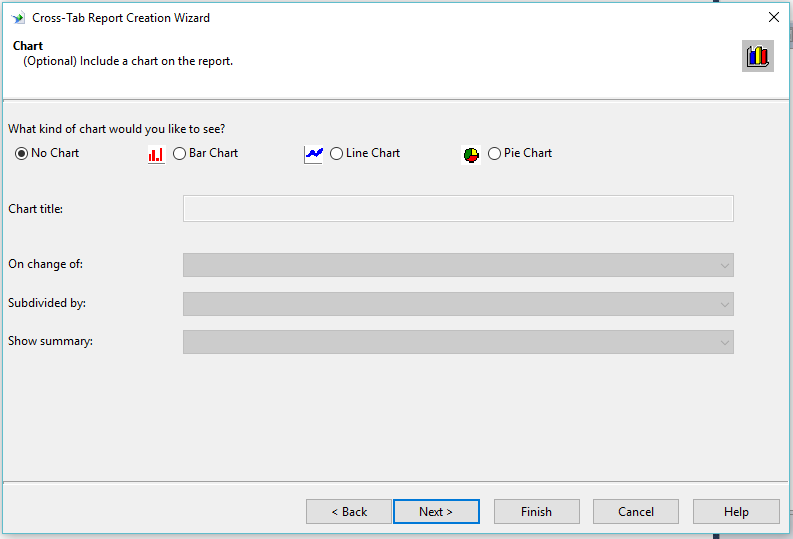Proceed with the Next button
793x539 pixels.
pos(436,512)
